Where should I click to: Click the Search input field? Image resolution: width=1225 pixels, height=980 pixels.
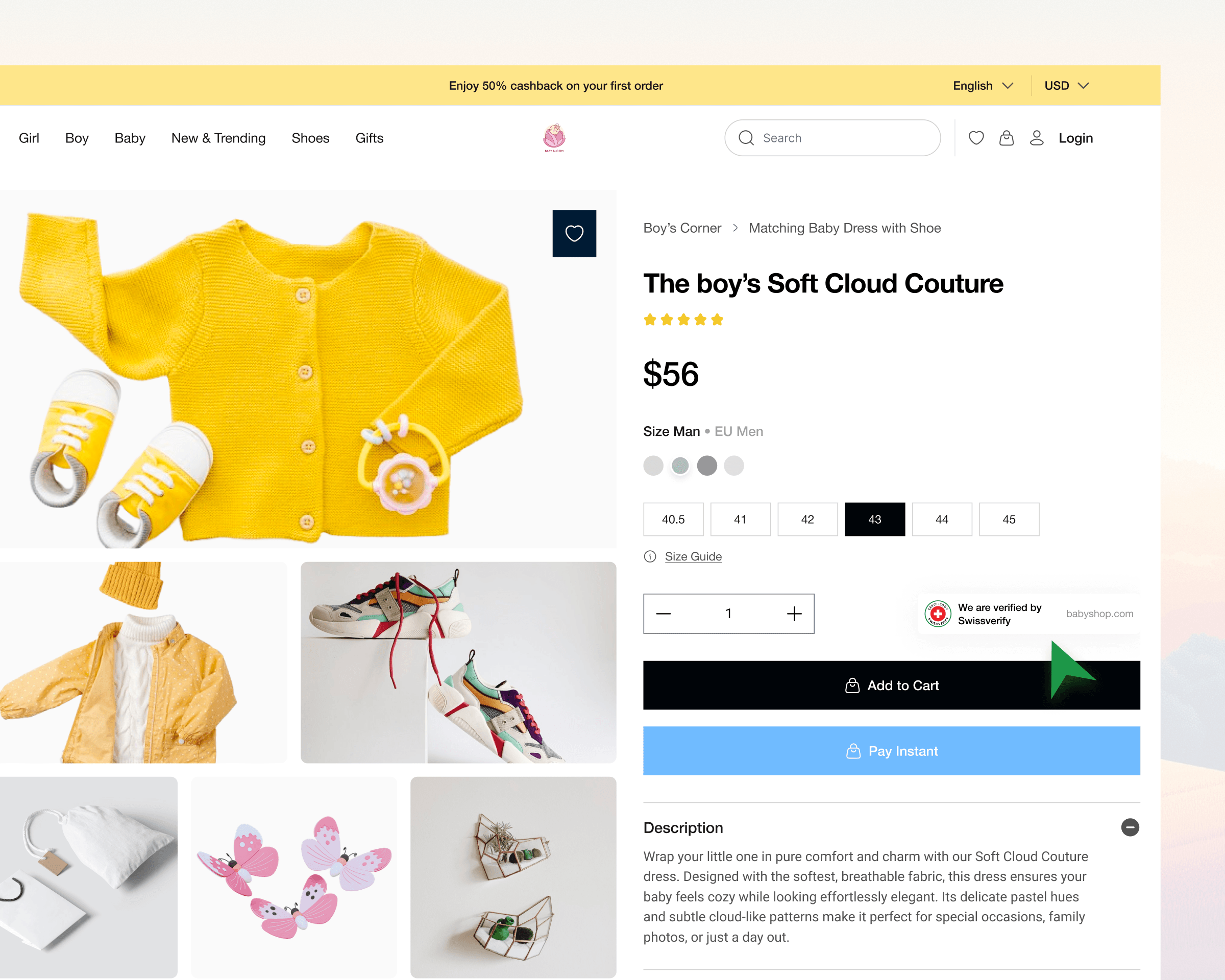coord(841,138)
